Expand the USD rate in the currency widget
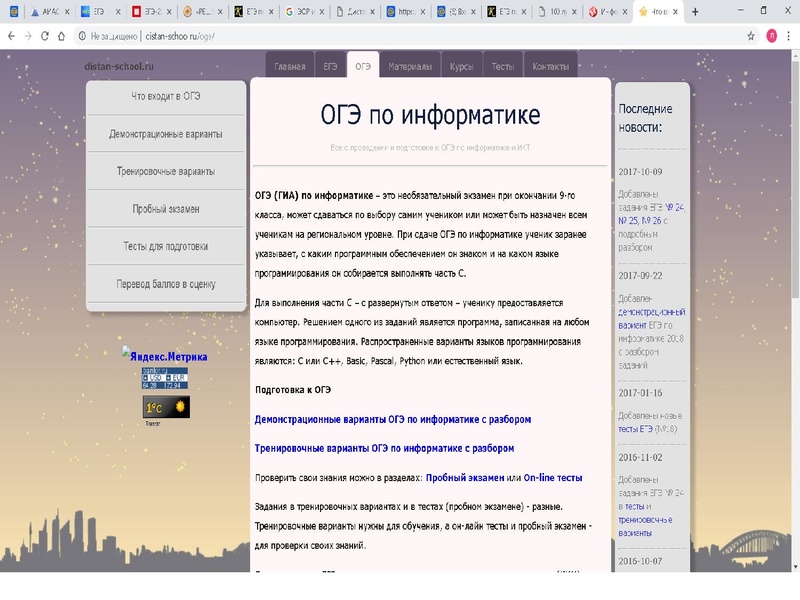The width and height of the screenshot is (800, 600). click(x=146, y=377)
